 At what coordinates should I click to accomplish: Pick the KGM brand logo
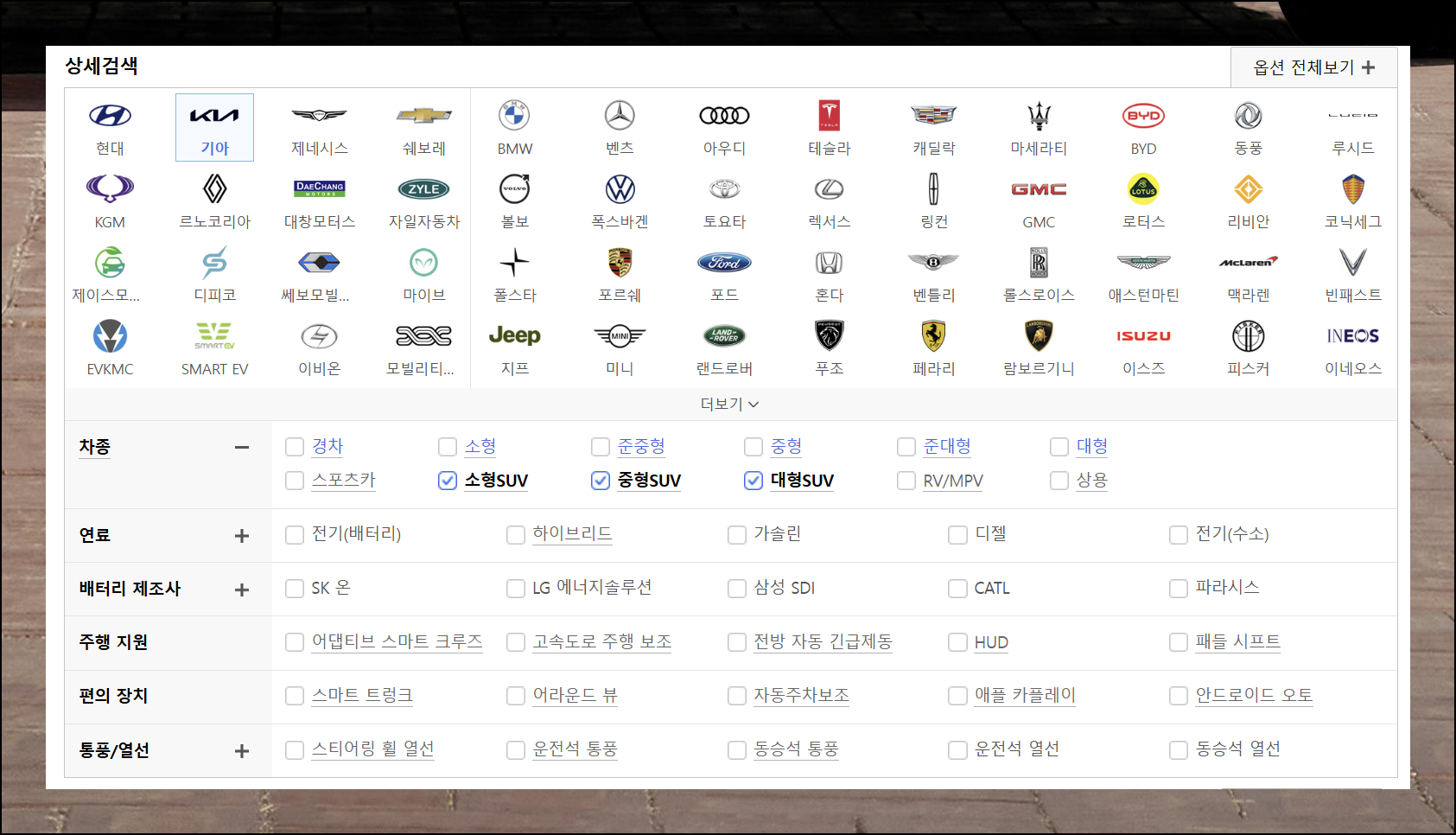110,188
